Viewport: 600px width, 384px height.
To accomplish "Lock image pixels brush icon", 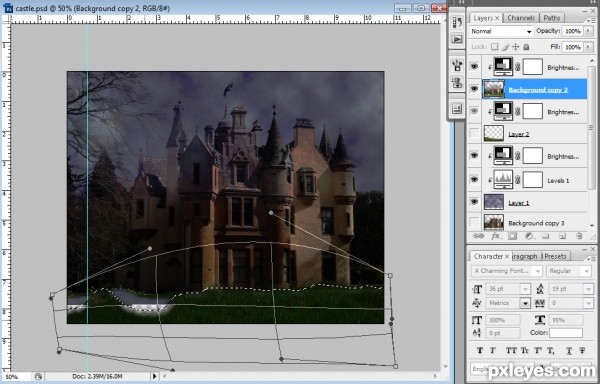I will [505, 47].
